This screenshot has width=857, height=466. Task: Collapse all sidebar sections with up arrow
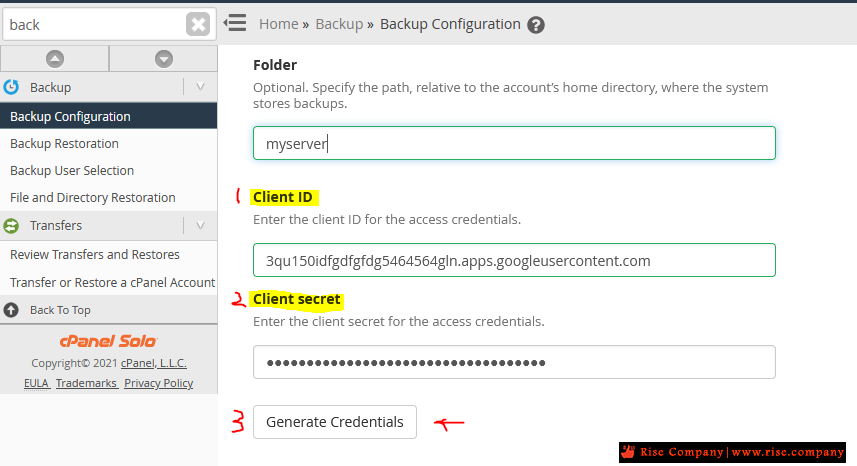pos(55,58)
